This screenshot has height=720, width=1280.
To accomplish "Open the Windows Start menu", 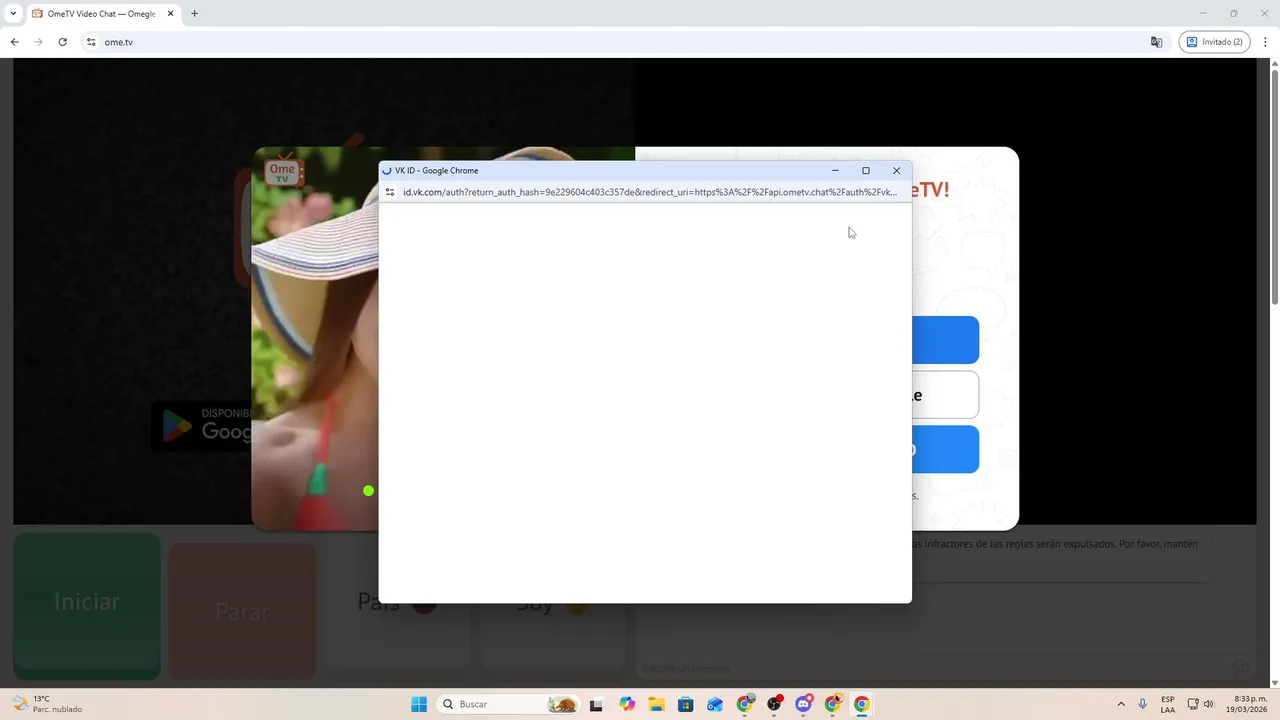I will 419,704.
